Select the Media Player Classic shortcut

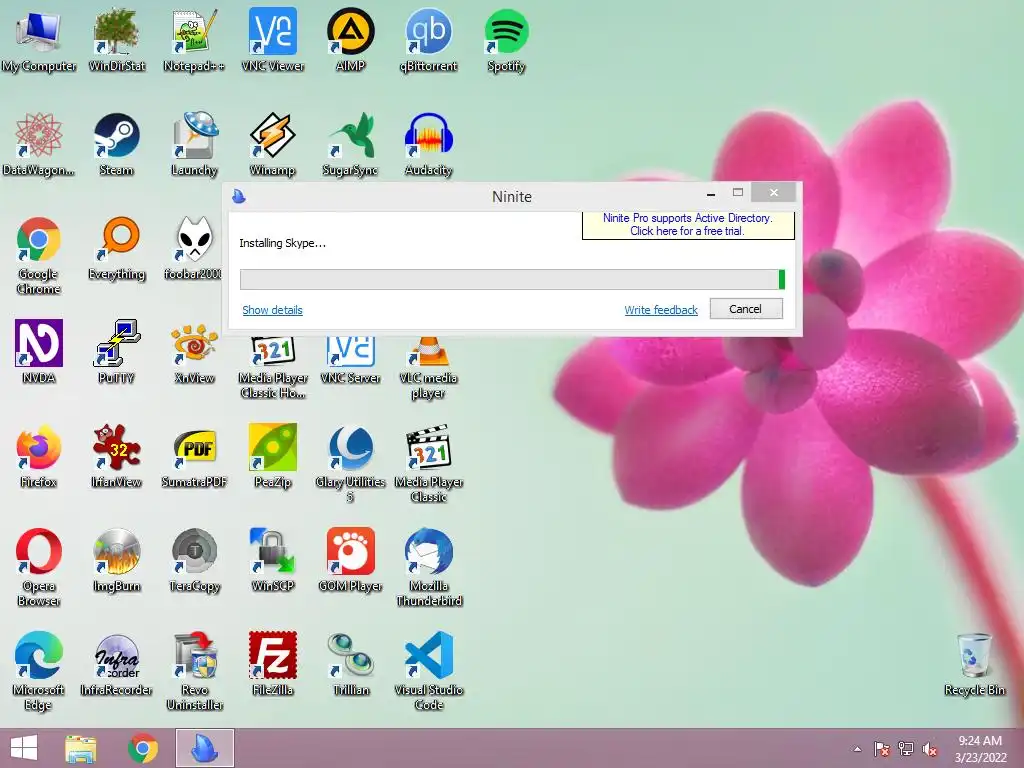point(428,462)
